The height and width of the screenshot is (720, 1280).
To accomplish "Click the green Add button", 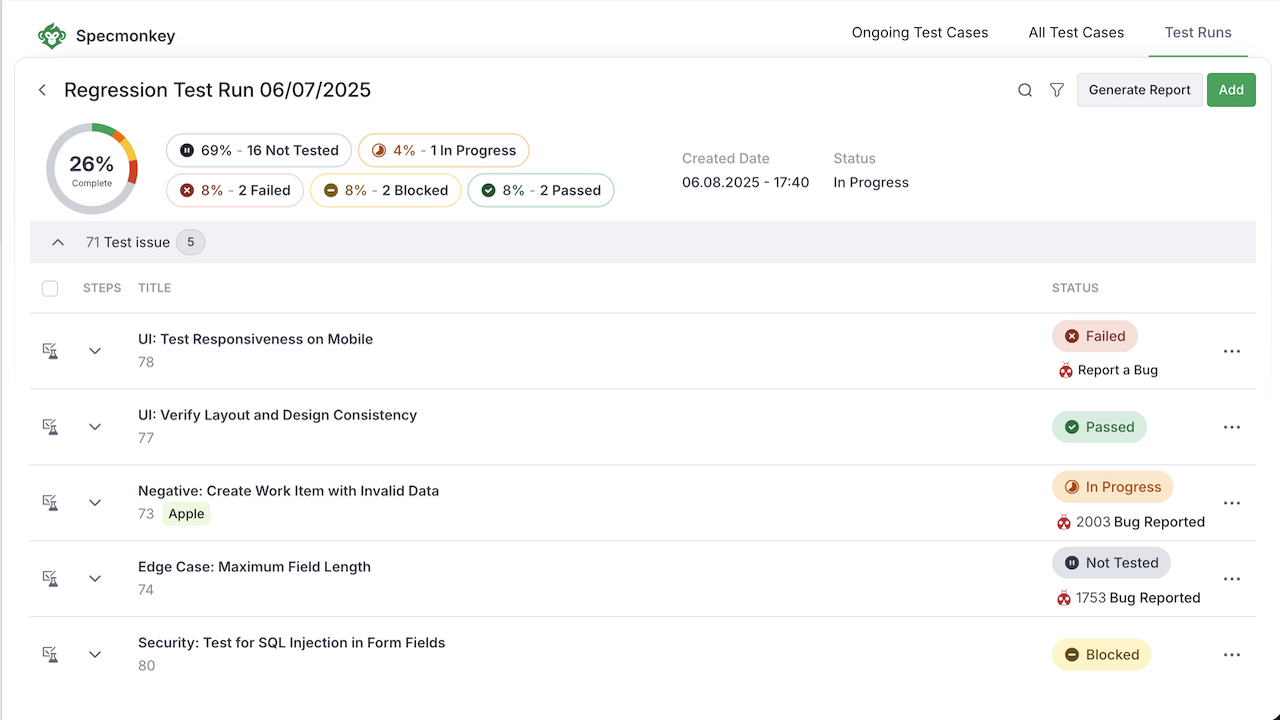I will point(1231,90).
